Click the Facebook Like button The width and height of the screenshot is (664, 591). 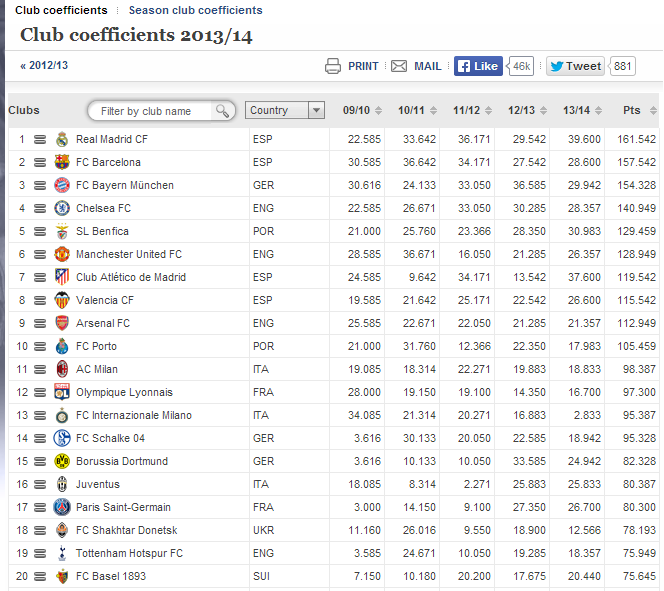coord(479,66)
